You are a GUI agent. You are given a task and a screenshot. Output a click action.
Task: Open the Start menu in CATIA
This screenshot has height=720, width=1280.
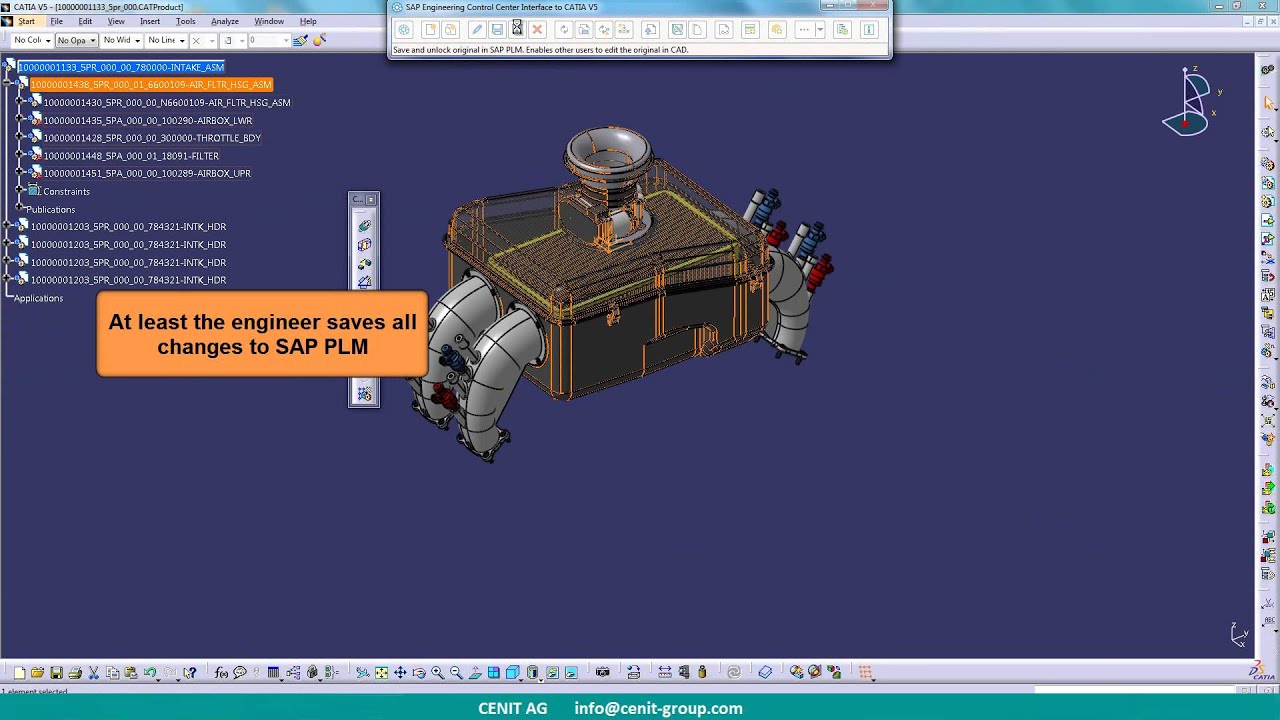26,21
